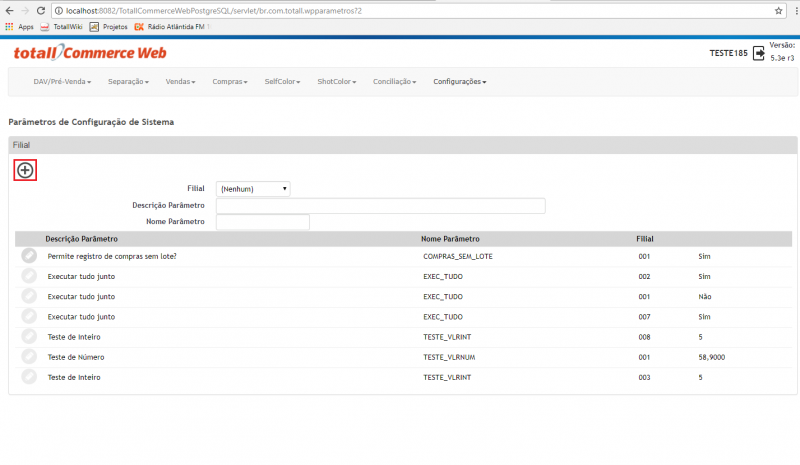Click the Descrição Parâmetro search field
Viewport: 800px width, 465px height.
click(380, 205)
